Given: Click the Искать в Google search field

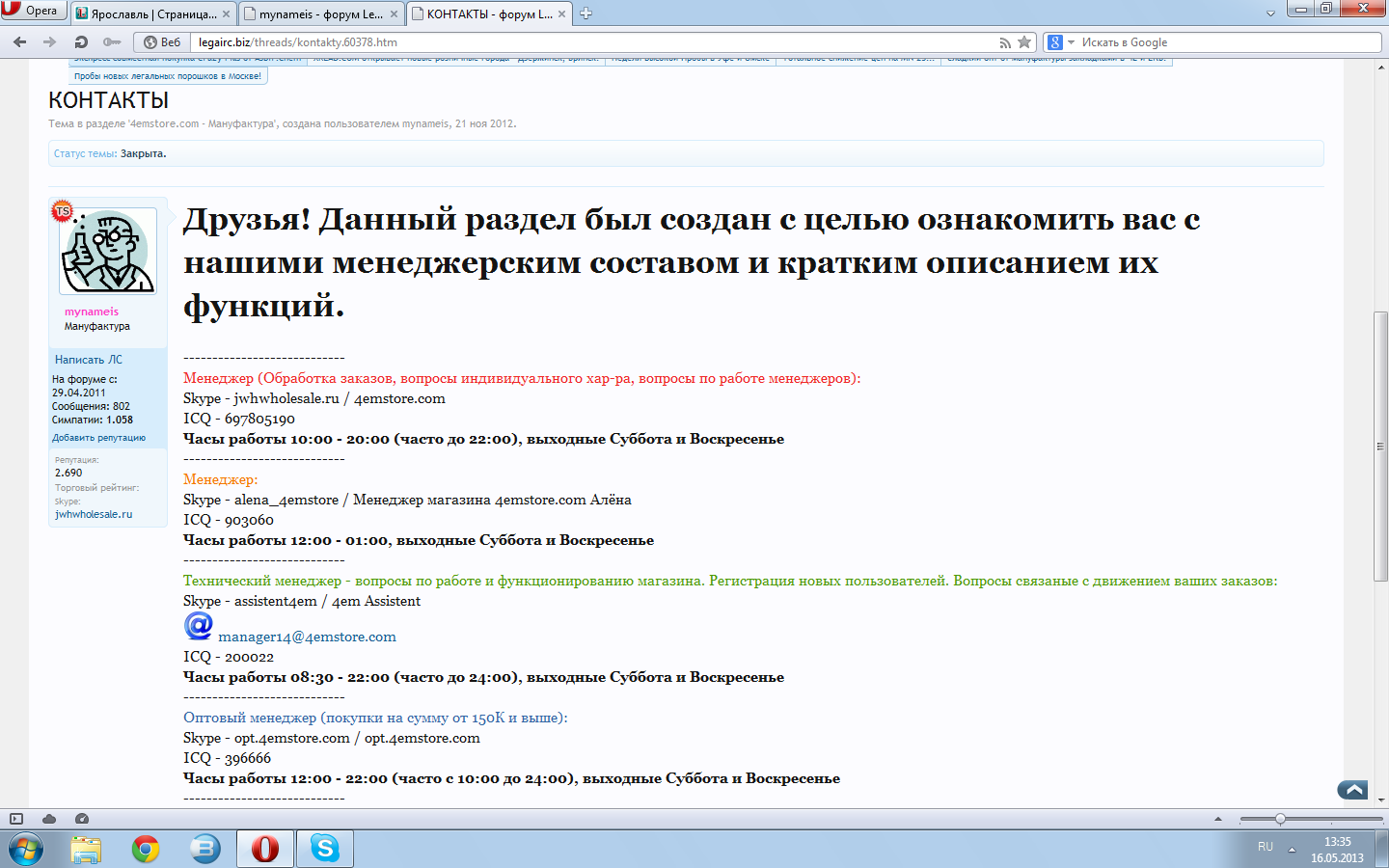Looking at the screenshot, I should click(1229, 42).
